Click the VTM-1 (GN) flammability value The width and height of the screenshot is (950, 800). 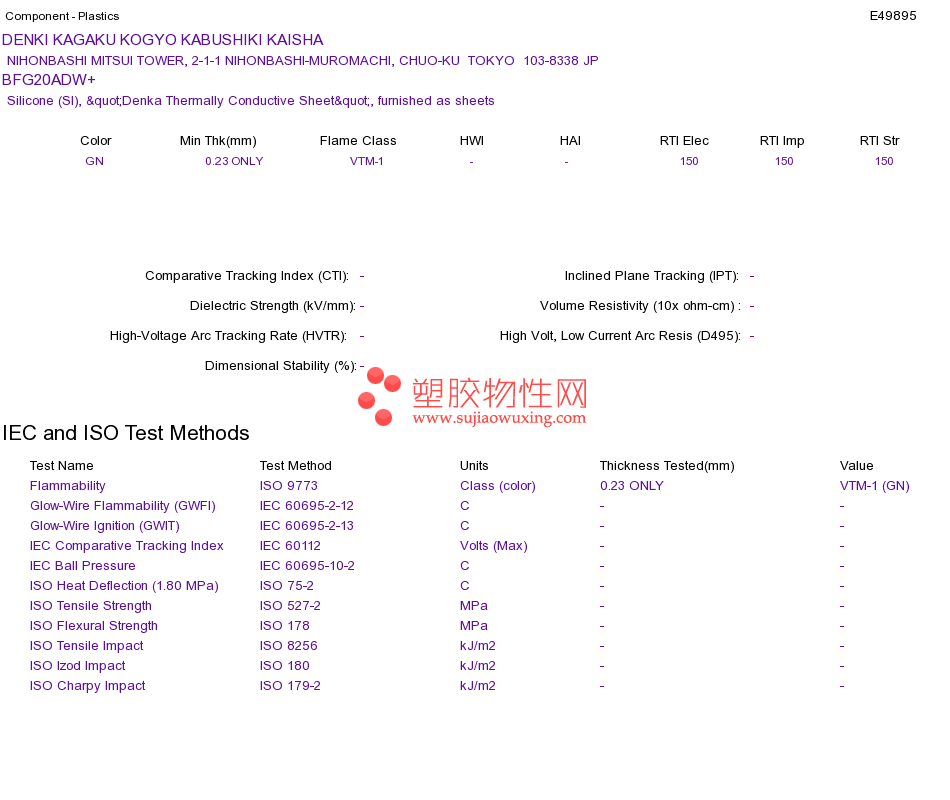[x=875, y=485]
